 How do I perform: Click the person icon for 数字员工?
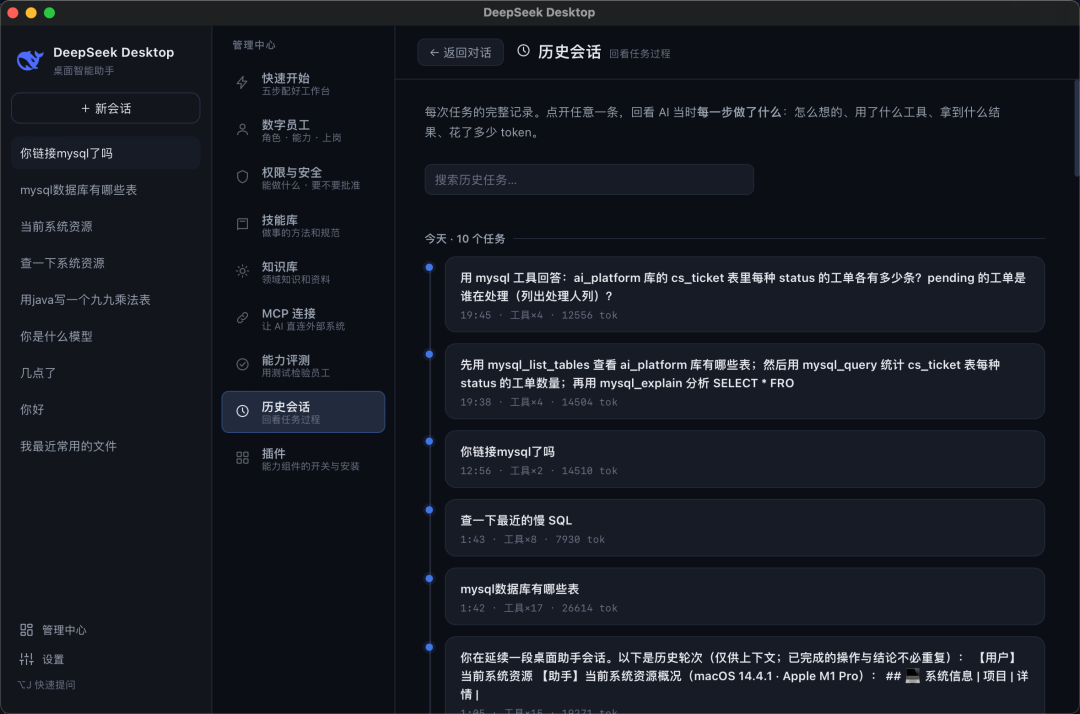point(242,129)
